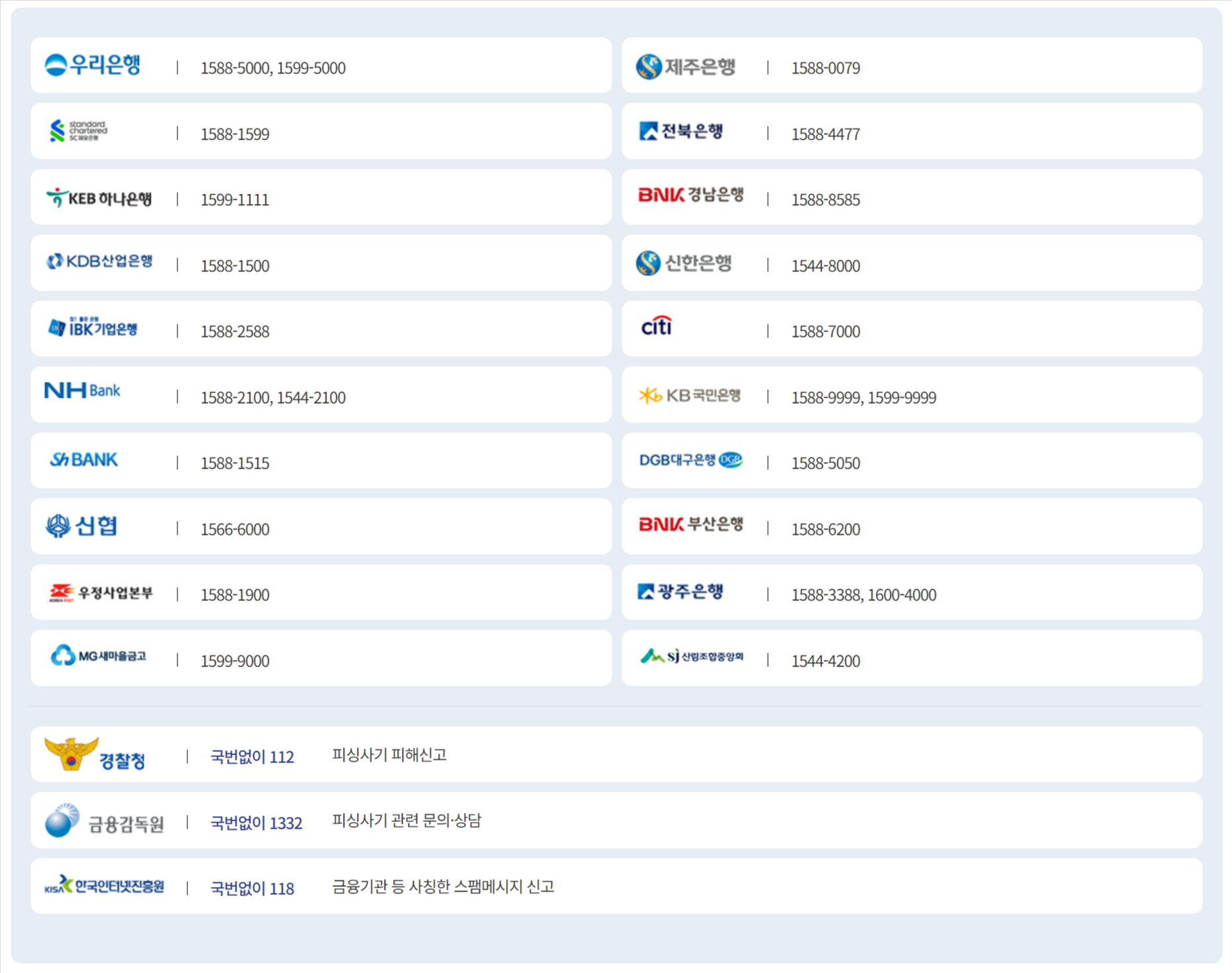
Task: Click the 신한은행 logo
Action: [x=683, y=263]
